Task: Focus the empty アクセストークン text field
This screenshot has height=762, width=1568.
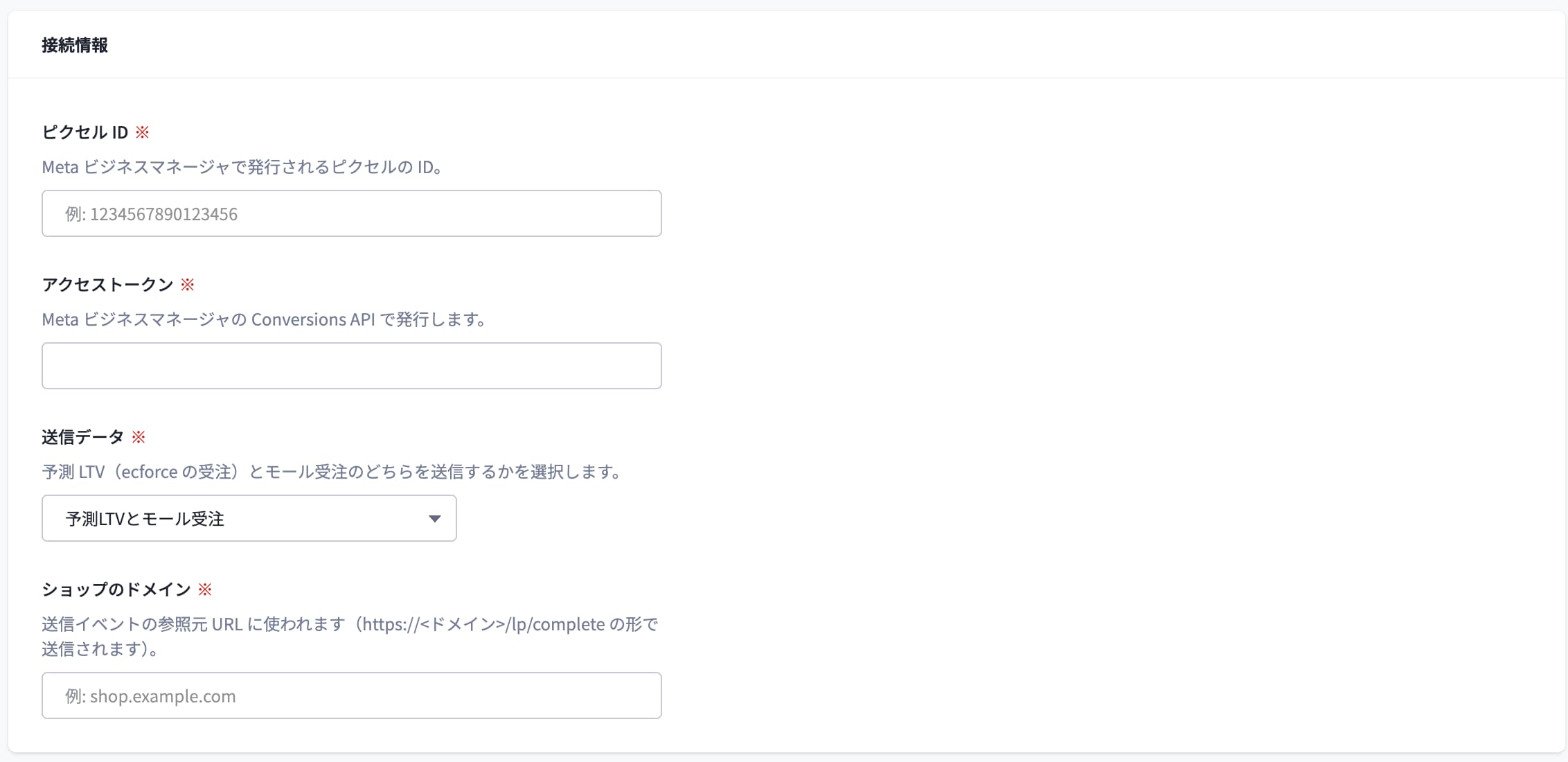Action: click(352, 366)
